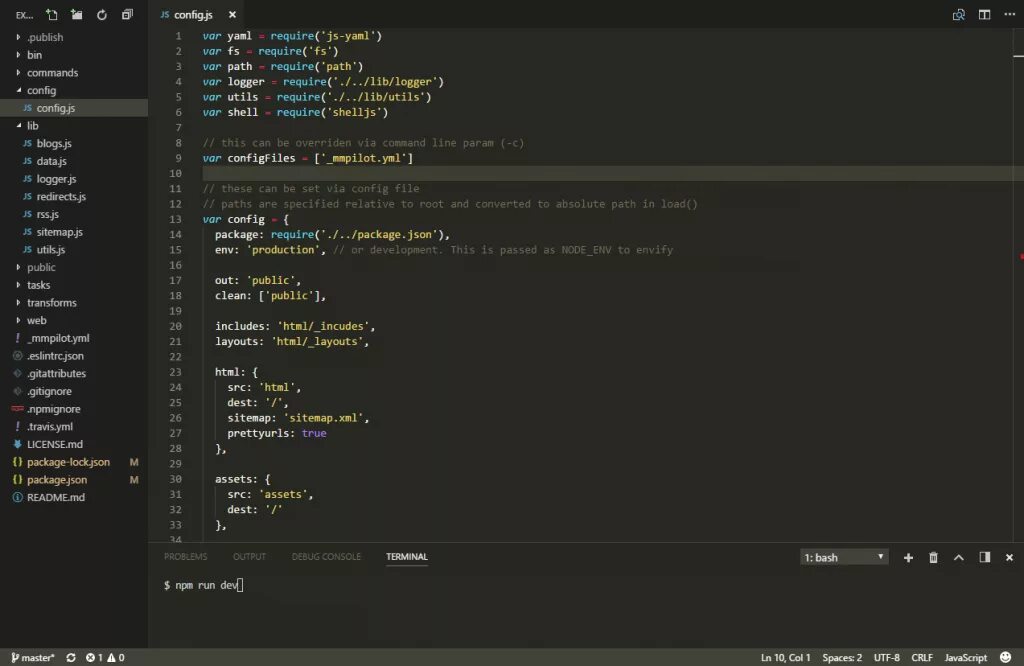This screenshot has width=1024, height=666.
Task: Click line number 13 in editor gutter
Action: pyautogui.click(x=176, y=219)
